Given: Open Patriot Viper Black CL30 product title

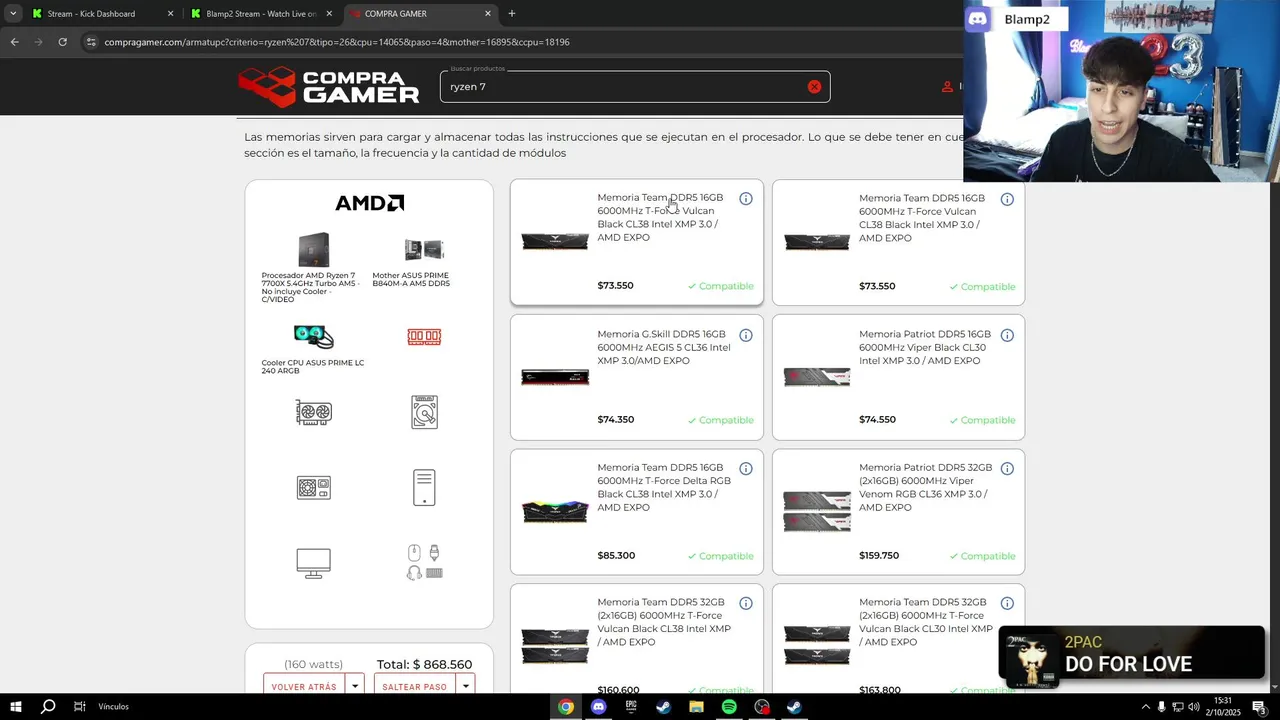Looking at the screenshot, I should (x=925, y=347).
